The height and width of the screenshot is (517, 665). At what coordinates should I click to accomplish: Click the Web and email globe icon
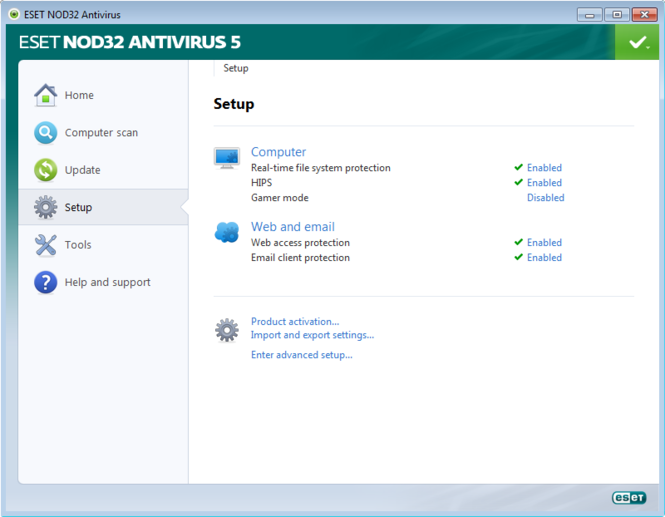[x=227, y=233]
